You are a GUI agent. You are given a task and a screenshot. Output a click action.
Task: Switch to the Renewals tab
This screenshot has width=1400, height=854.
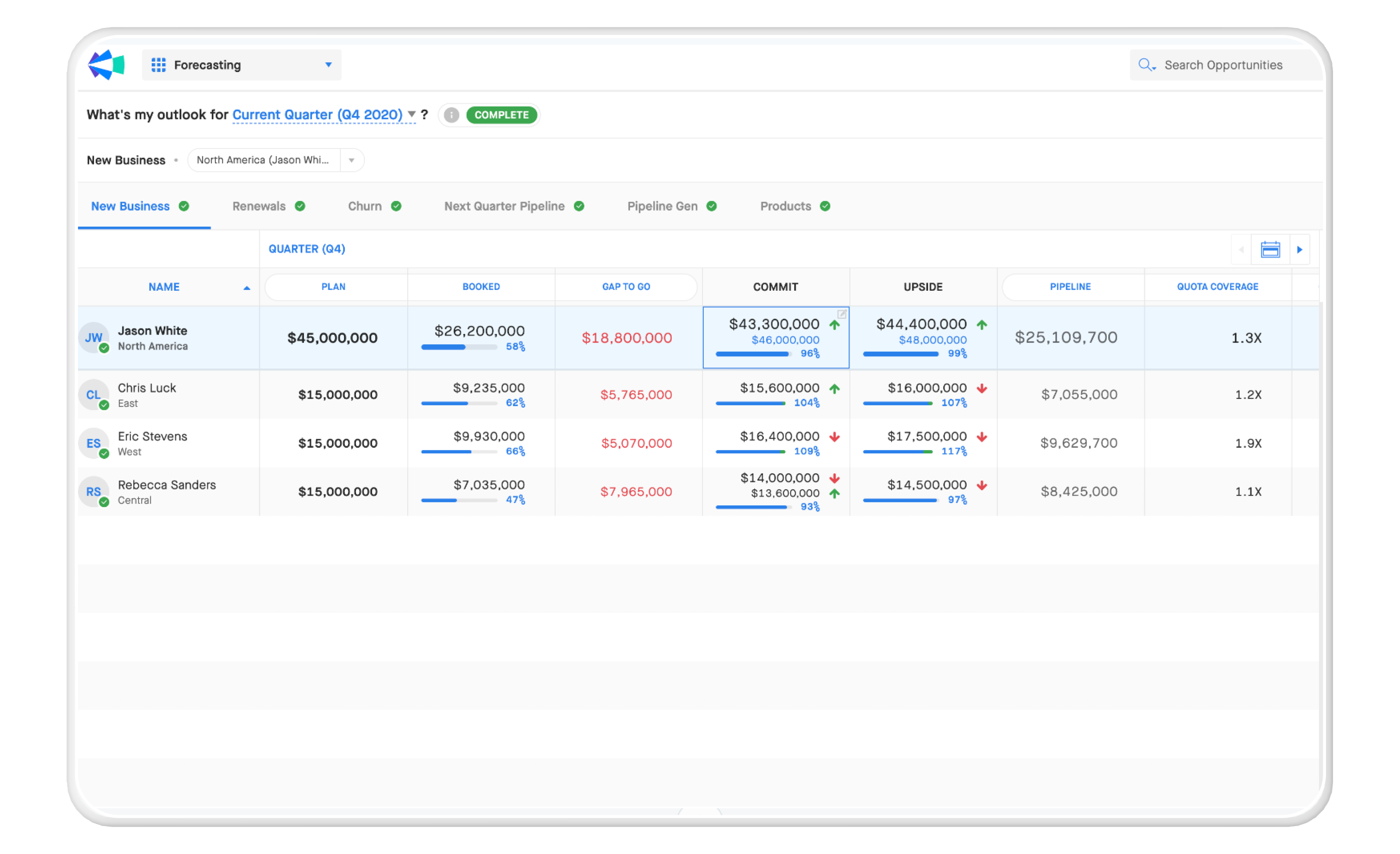[259, 206]
